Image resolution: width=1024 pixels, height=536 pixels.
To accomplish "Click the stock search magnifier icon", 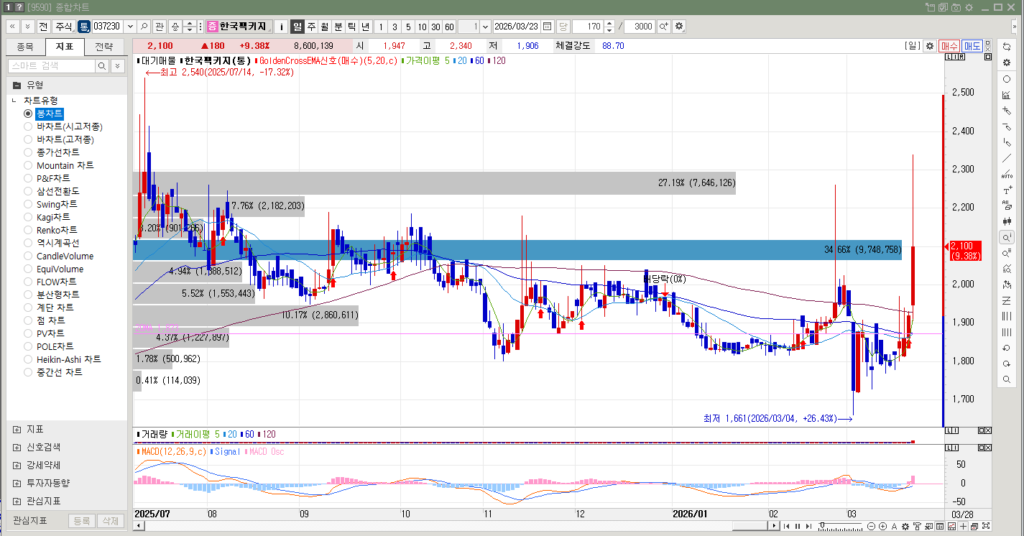I will 144,26.
